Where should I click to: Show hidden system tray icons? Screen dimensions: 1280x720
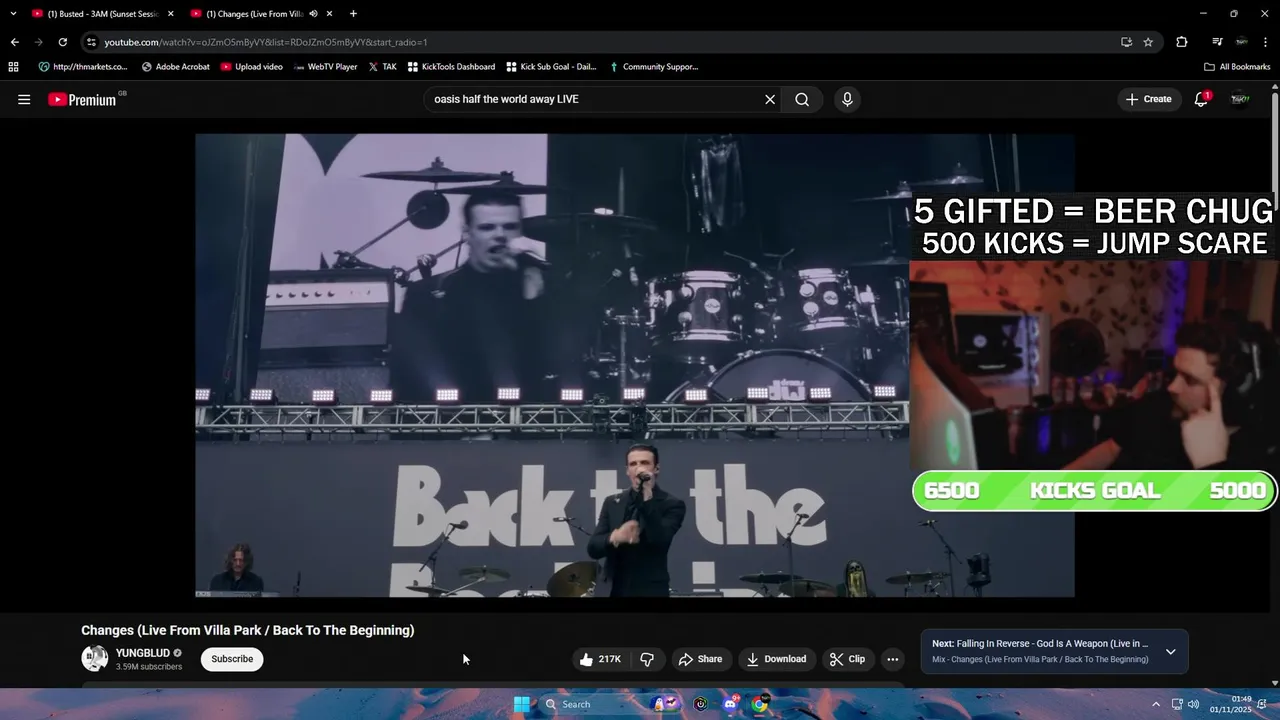(1156, 704)
